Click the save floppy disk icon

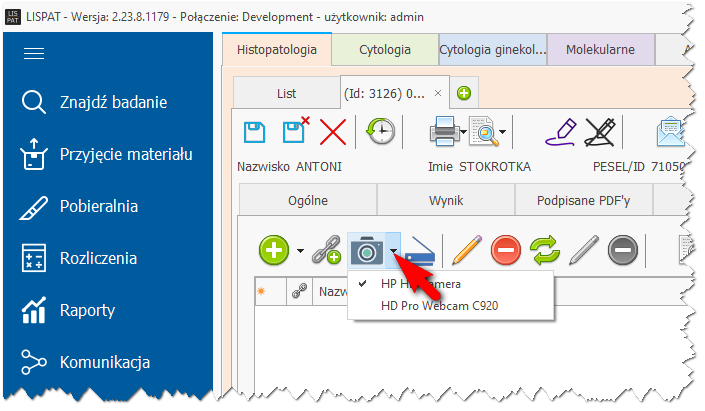[x=256, y=131]
